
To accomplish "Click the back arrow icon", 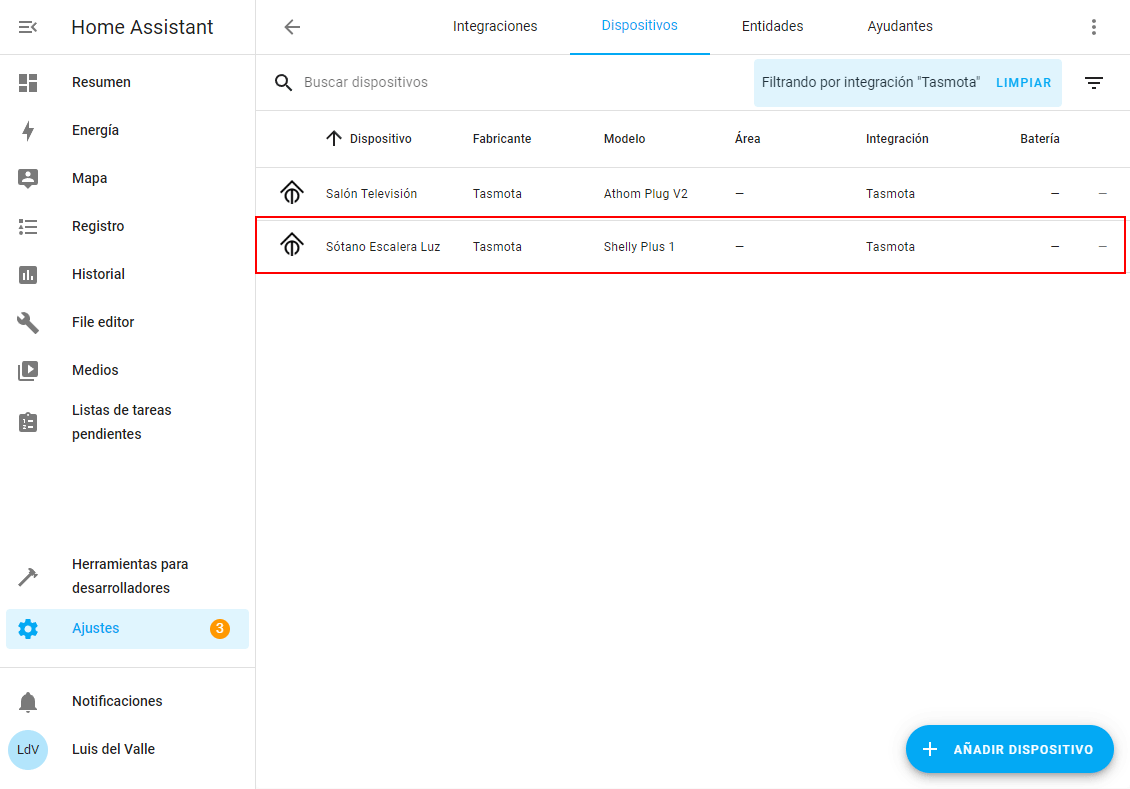I will coord(292,27).
